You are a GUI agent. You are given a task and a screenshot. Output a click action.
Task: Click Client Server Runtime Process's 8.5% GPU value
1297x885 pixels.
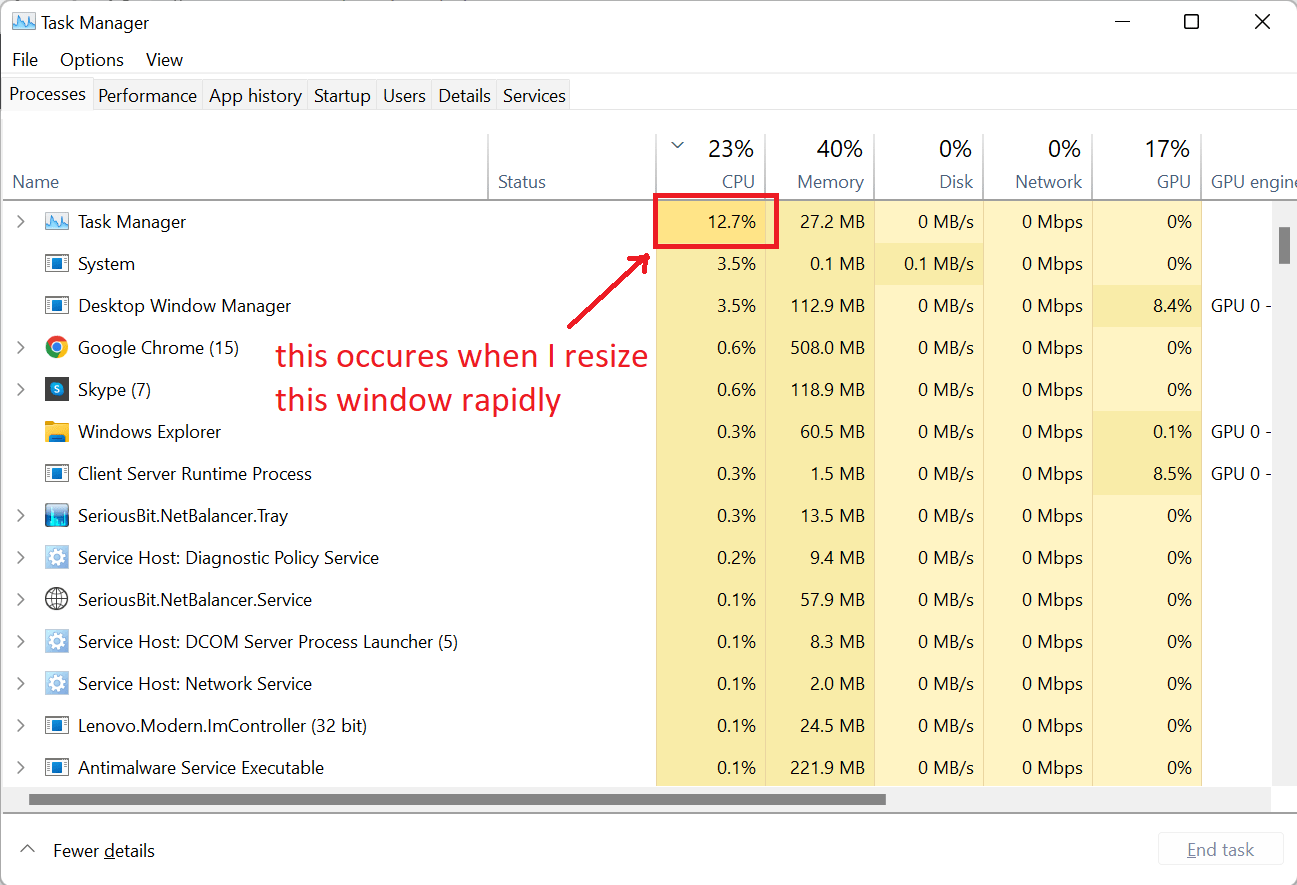point(1172,474)
